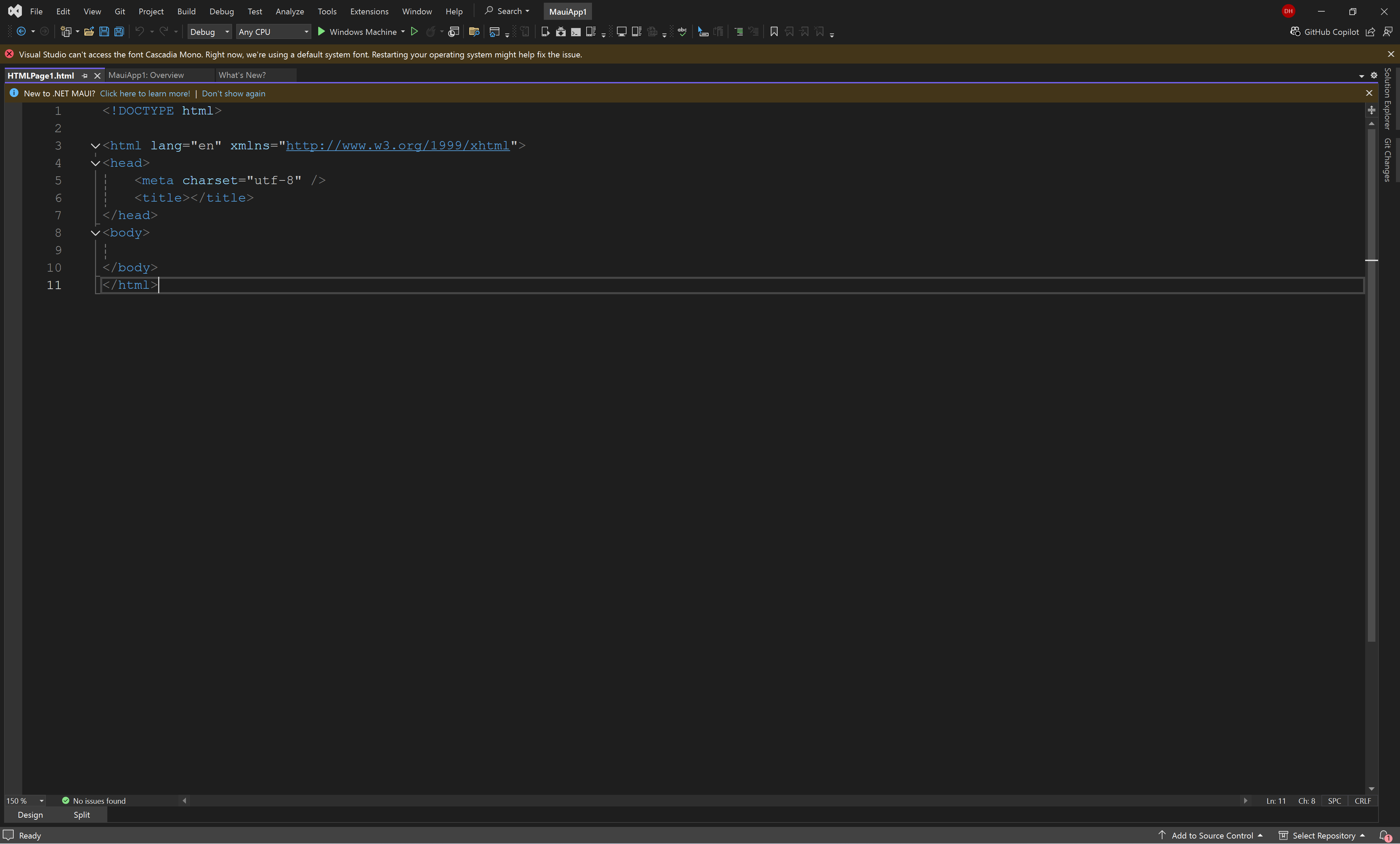Switch to the MauiApp1: Overview tab
The height and width of the screenshot is (844, 1400).
point(146,75)
